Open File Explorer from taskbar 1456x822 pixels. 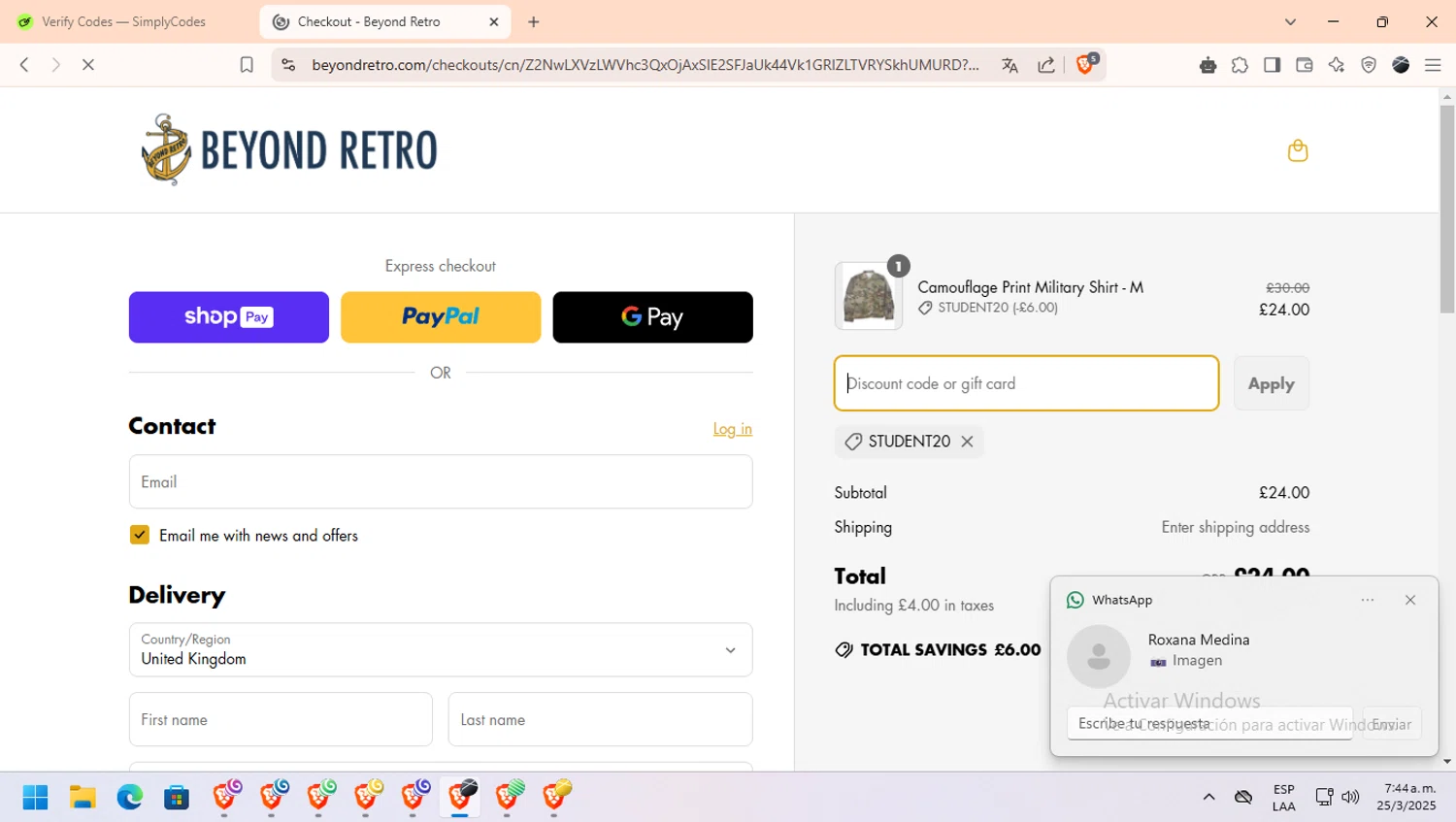83,797
